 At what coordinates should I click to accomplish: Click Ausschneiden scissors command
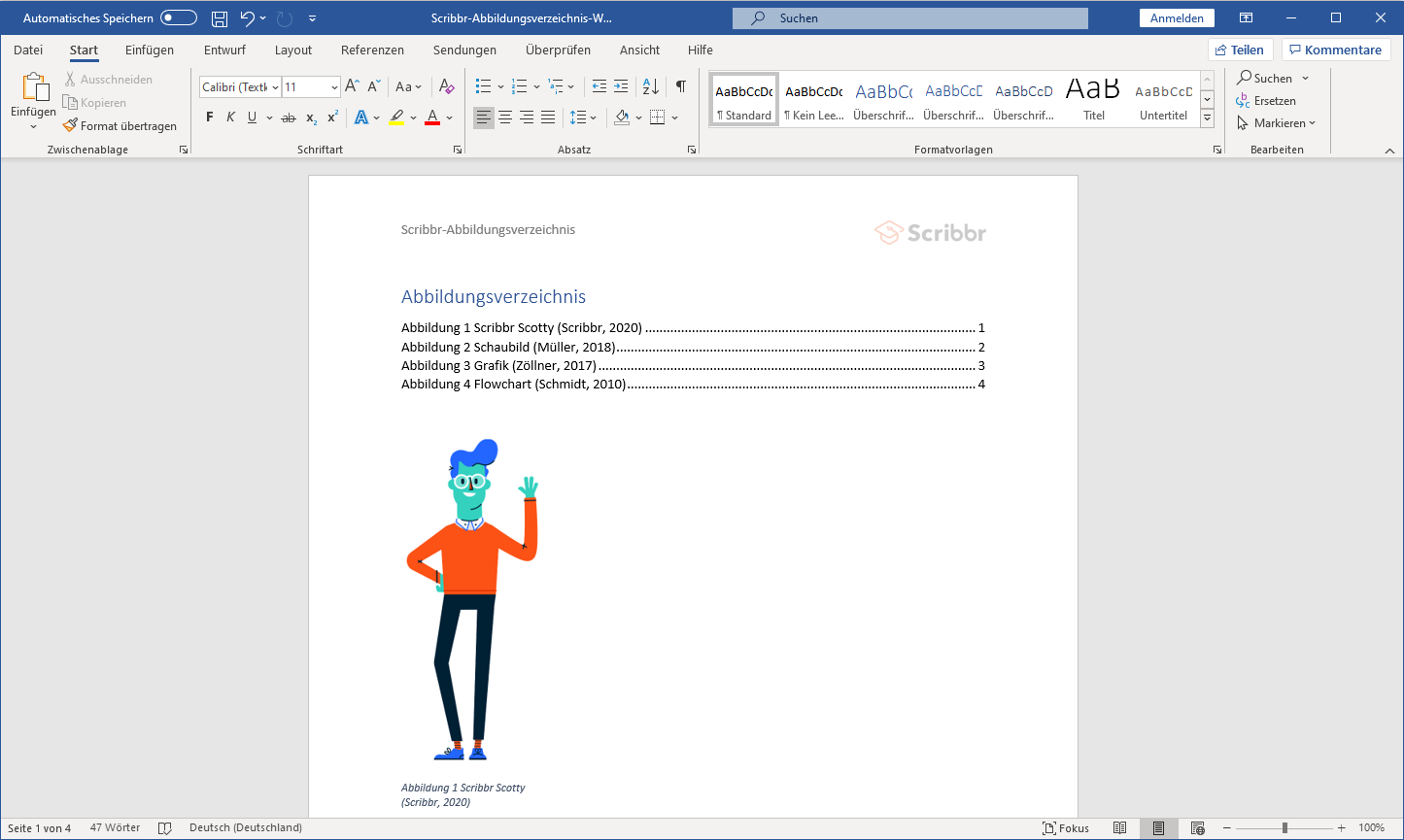click(108, 80)
